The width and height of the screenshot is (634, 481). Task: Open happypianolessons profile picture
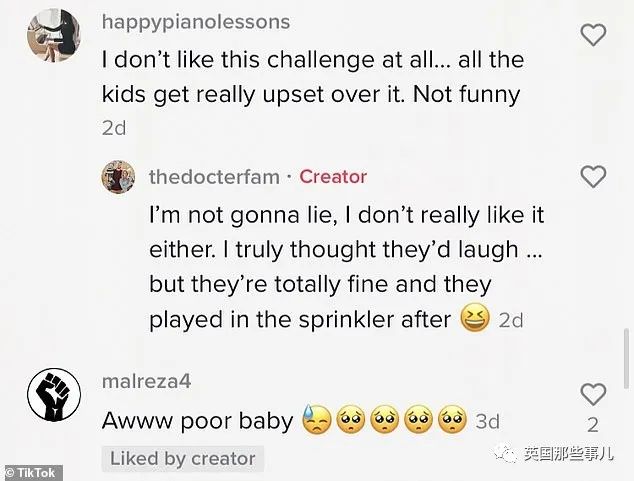(54, 35)
